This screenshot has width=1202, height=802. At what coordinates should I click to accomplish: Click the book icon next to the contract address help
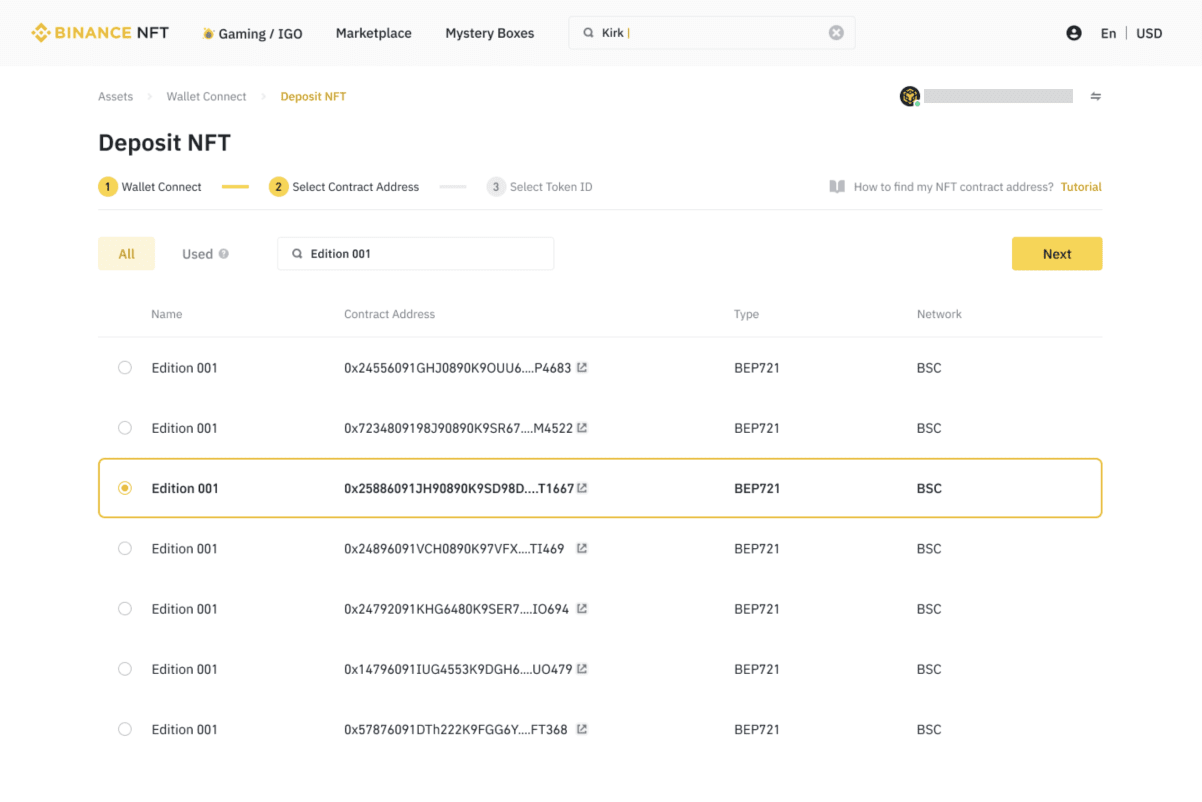click(x=837, y=187)
